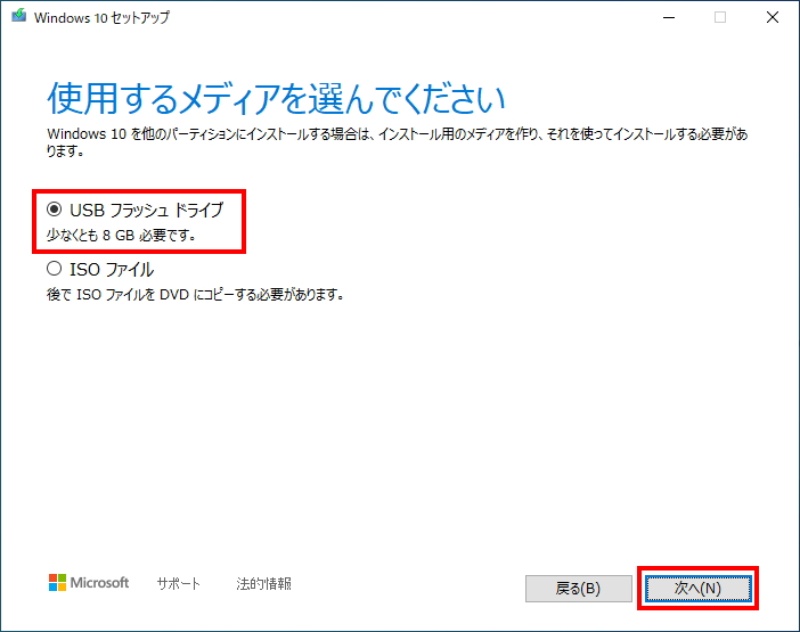Click the 少なくとも 8 GB 必要です note
Viewport: 800px width, 632px height.
click(x=121, y=236)
